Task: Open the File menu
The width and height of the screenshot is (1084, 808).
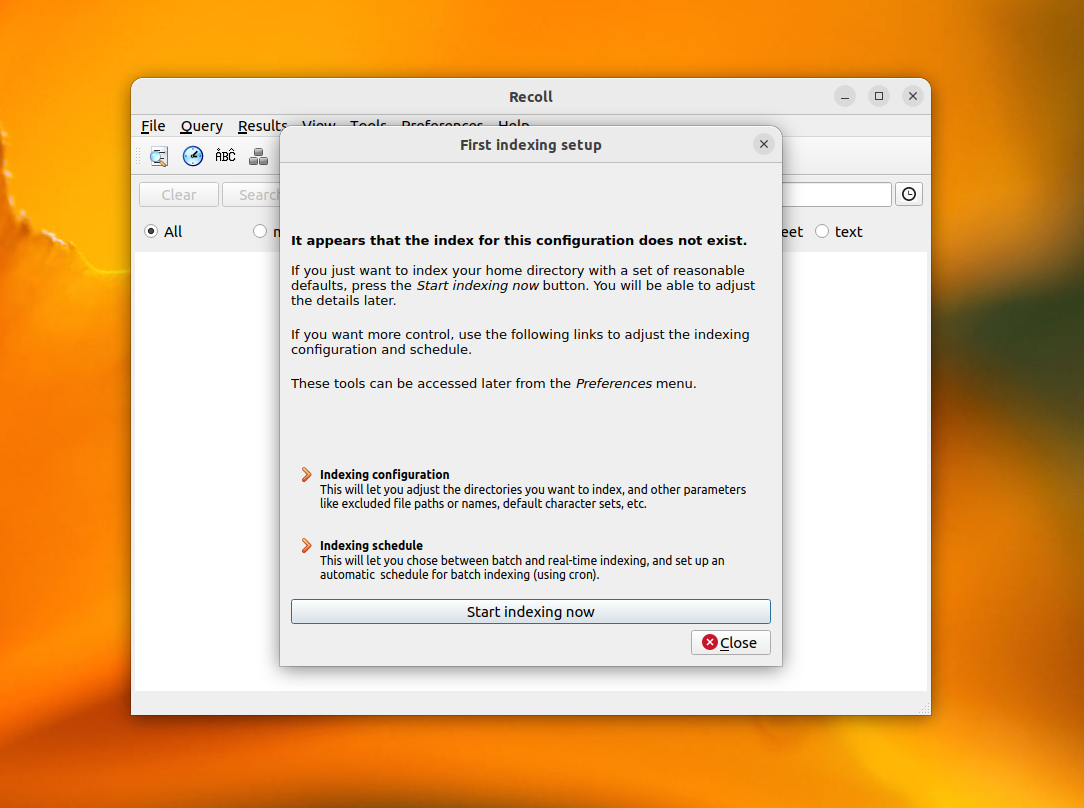Action: (x=153, y=126)
